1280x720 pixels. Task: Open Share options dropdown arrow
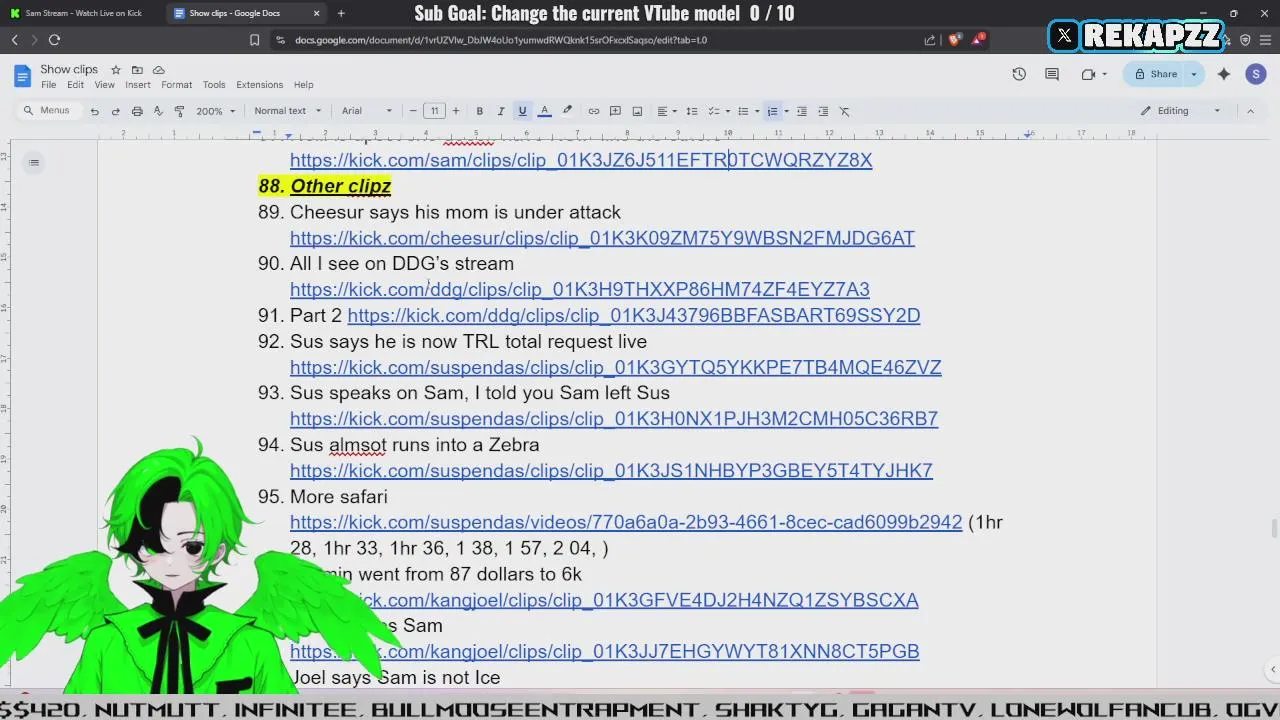point(1194,74)
